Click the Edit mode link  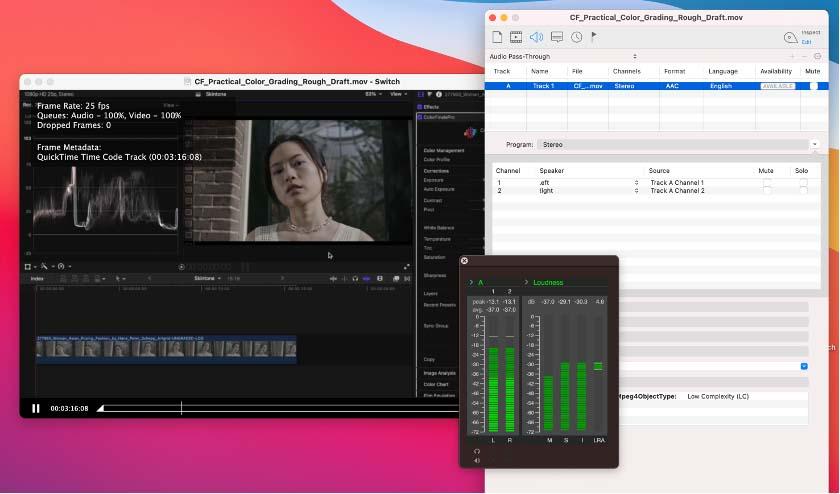pos(806,42)
